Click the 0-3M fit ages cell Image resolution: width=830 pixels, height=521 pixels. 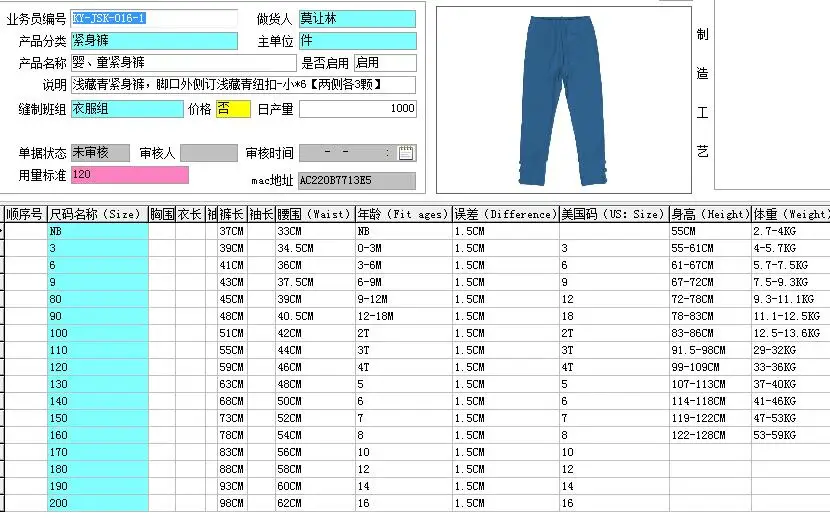point(403,248)
